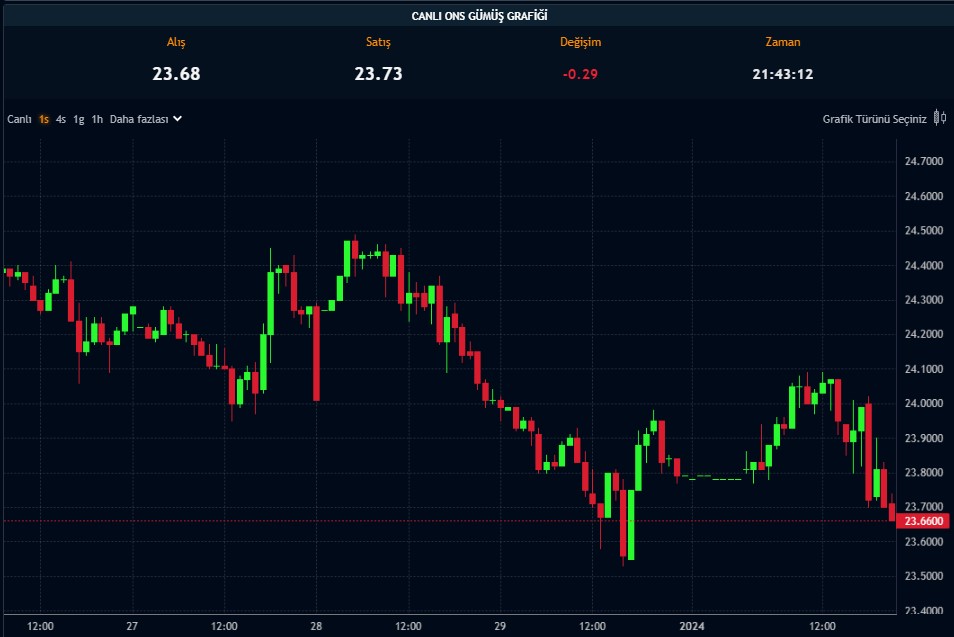Expand the Daha fazlası dropdown
This screenshot has width=954, height=637.
coord(140,119)
